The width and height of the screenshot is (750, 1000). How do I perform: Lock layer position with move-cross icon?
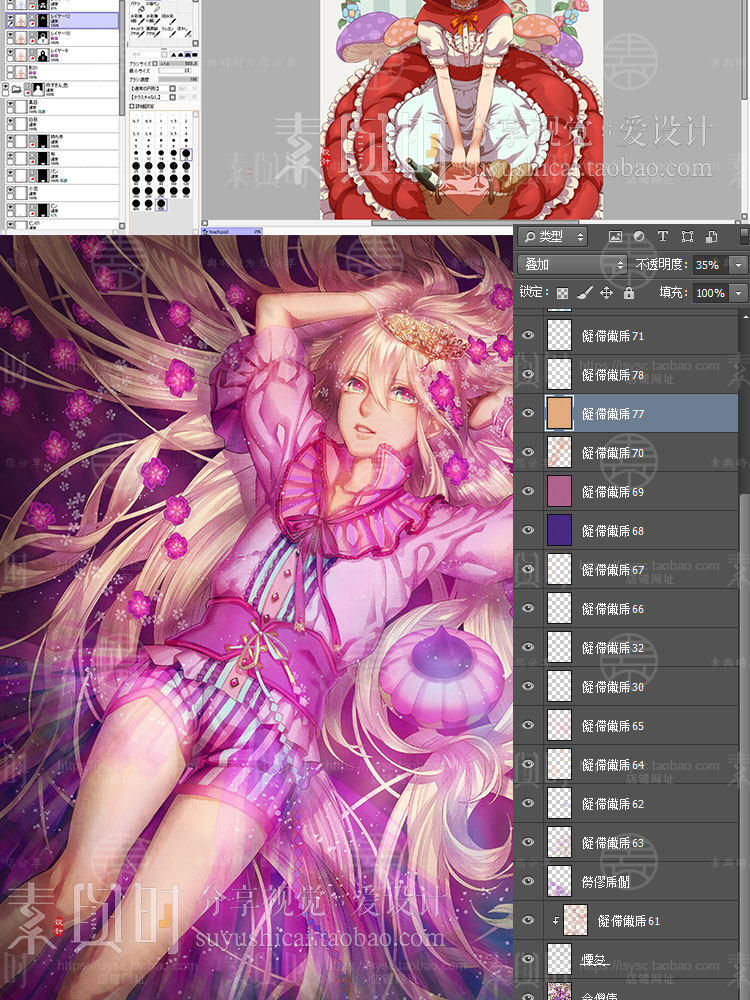tap(607, 293)
